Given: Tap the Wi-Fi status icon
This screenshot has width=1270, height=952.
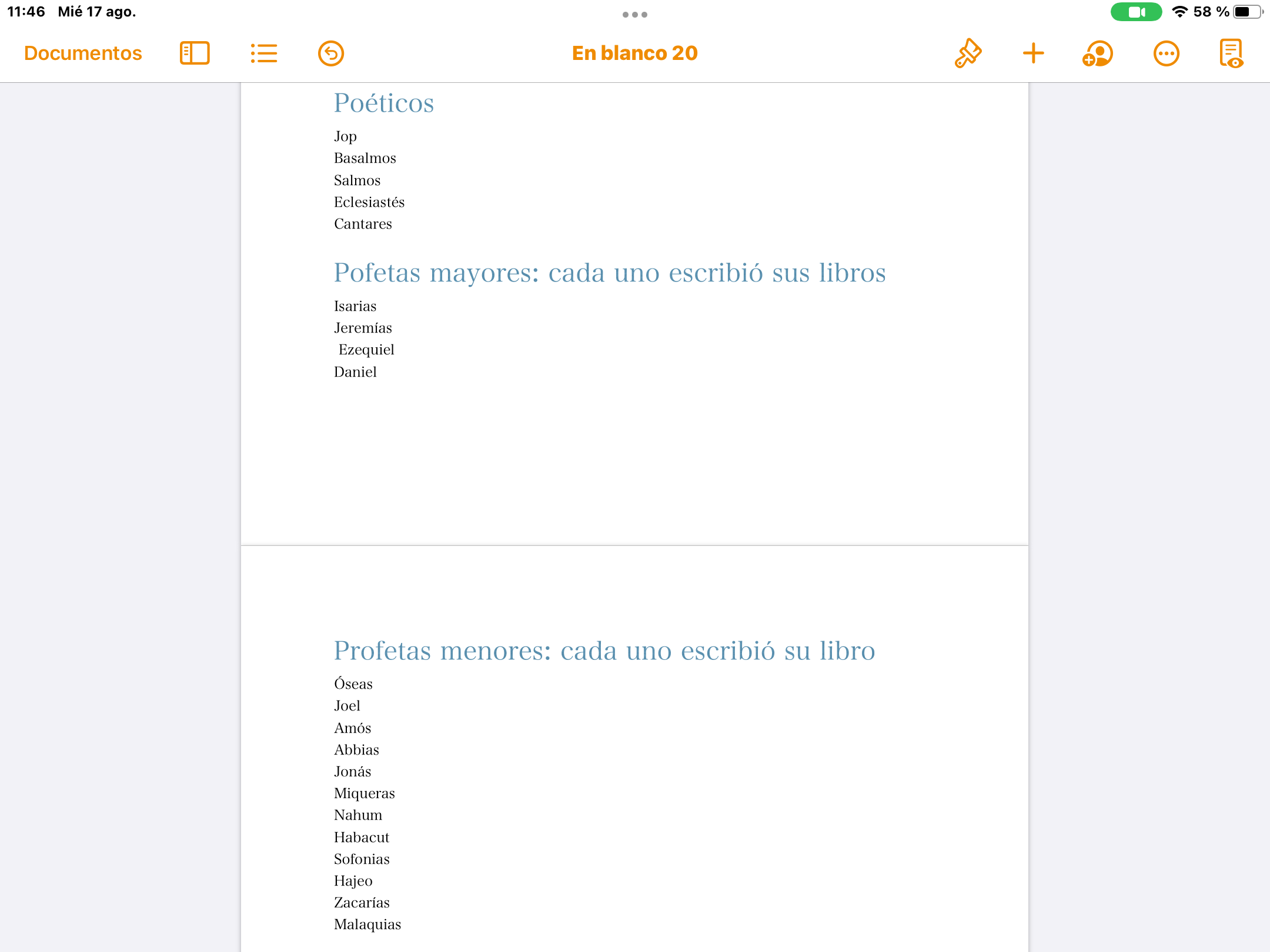Looking at the screenshot, I should [1179, 12].
